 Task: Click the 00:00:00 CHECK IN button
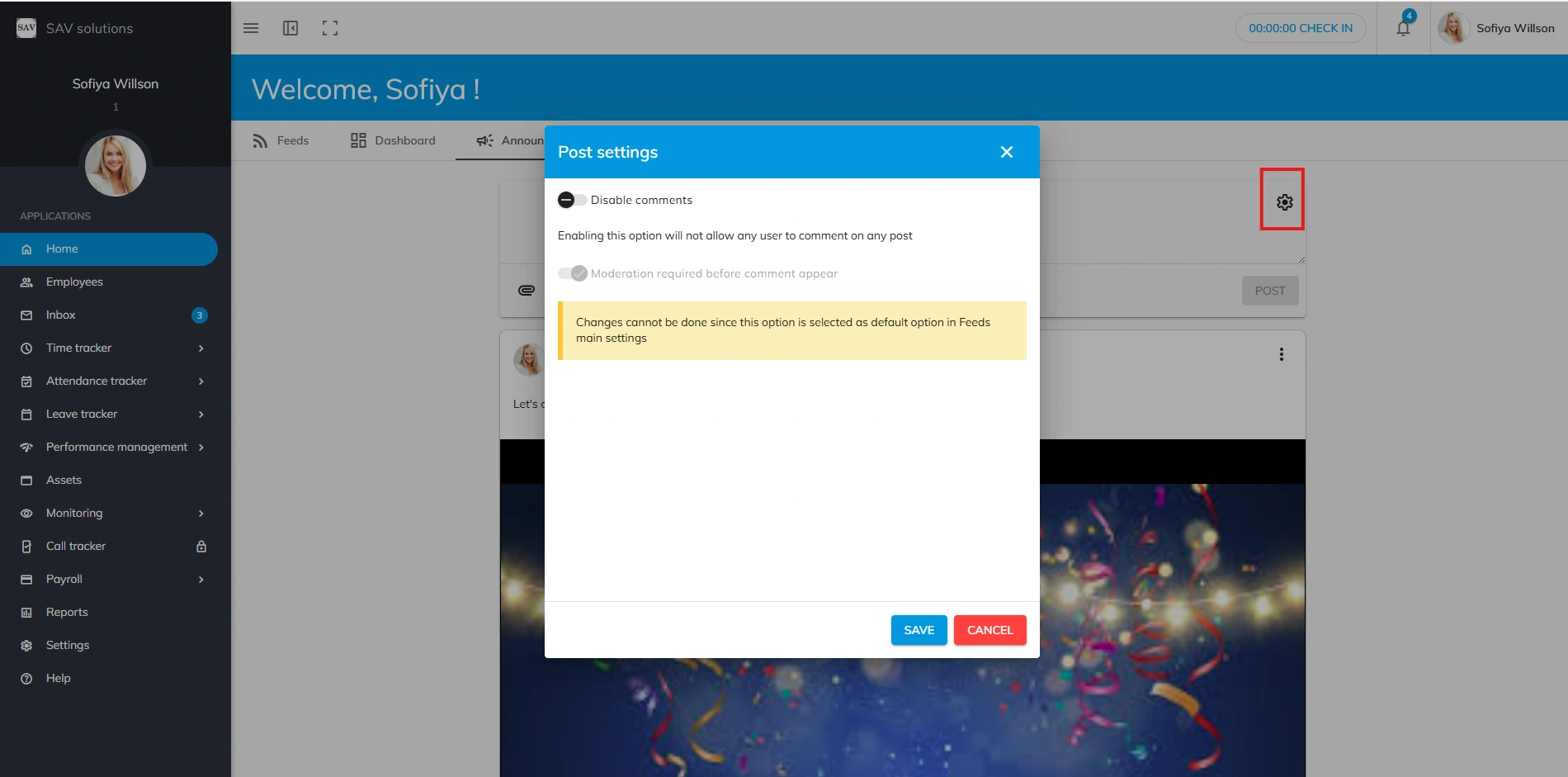pyautogui.click(x=1300, y=28)
